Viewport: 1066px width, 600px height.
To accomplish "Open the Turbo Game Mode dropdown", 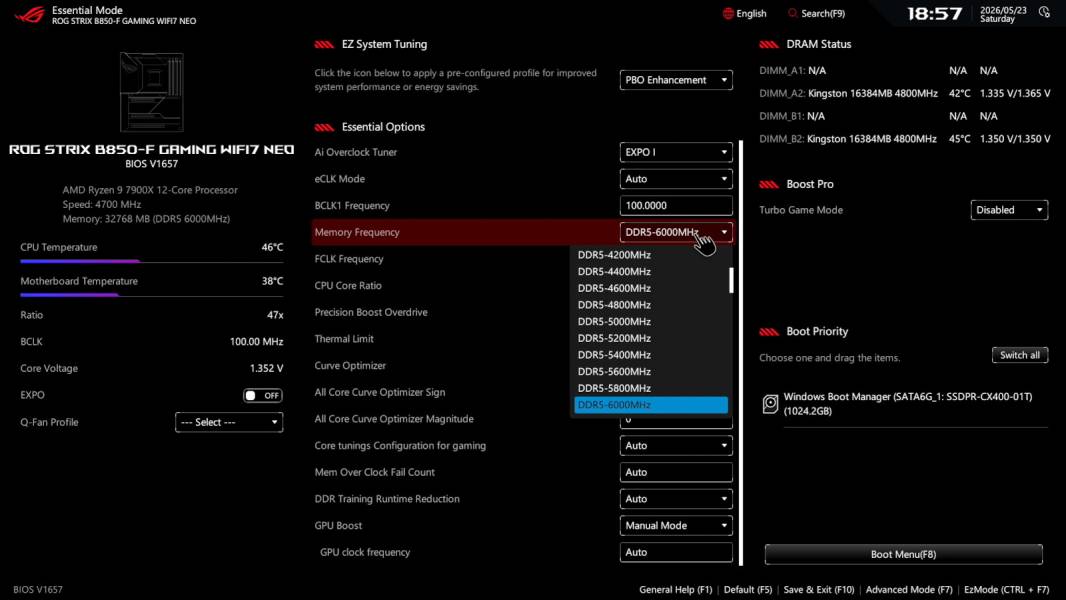I will (1009, 210).
